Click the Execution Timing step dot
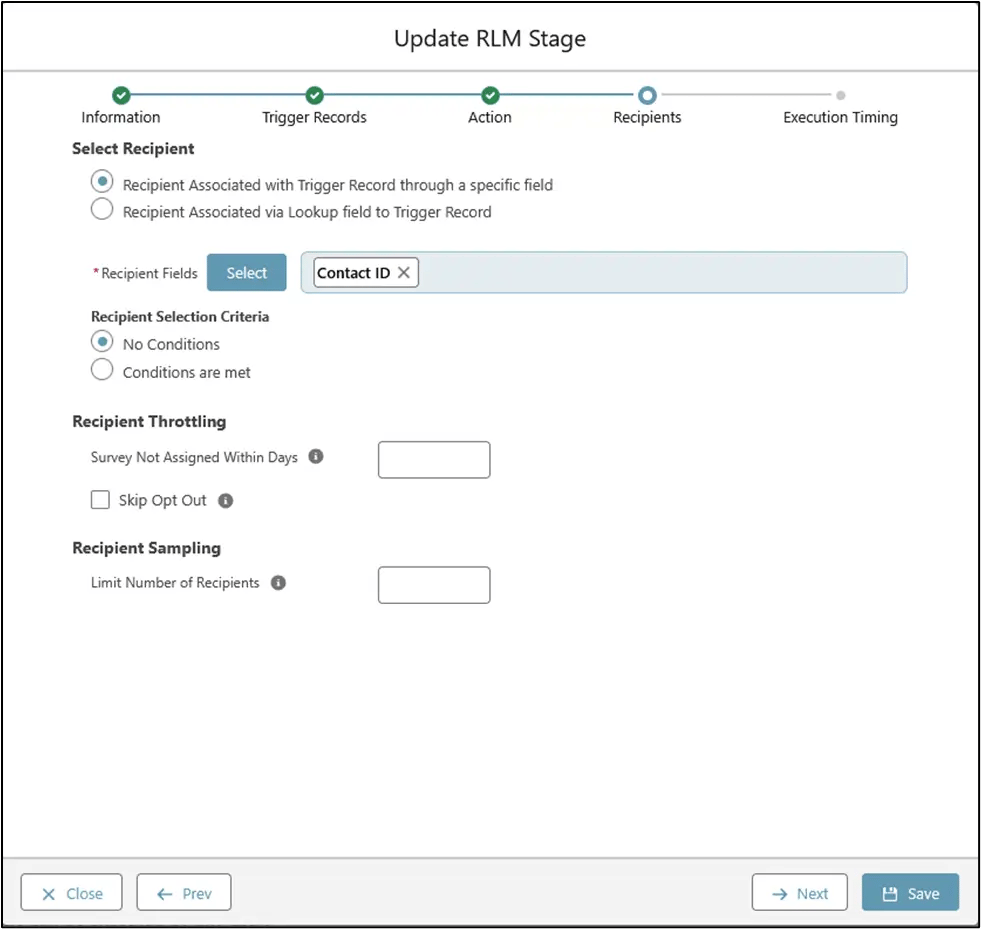 tap(840, 95)
